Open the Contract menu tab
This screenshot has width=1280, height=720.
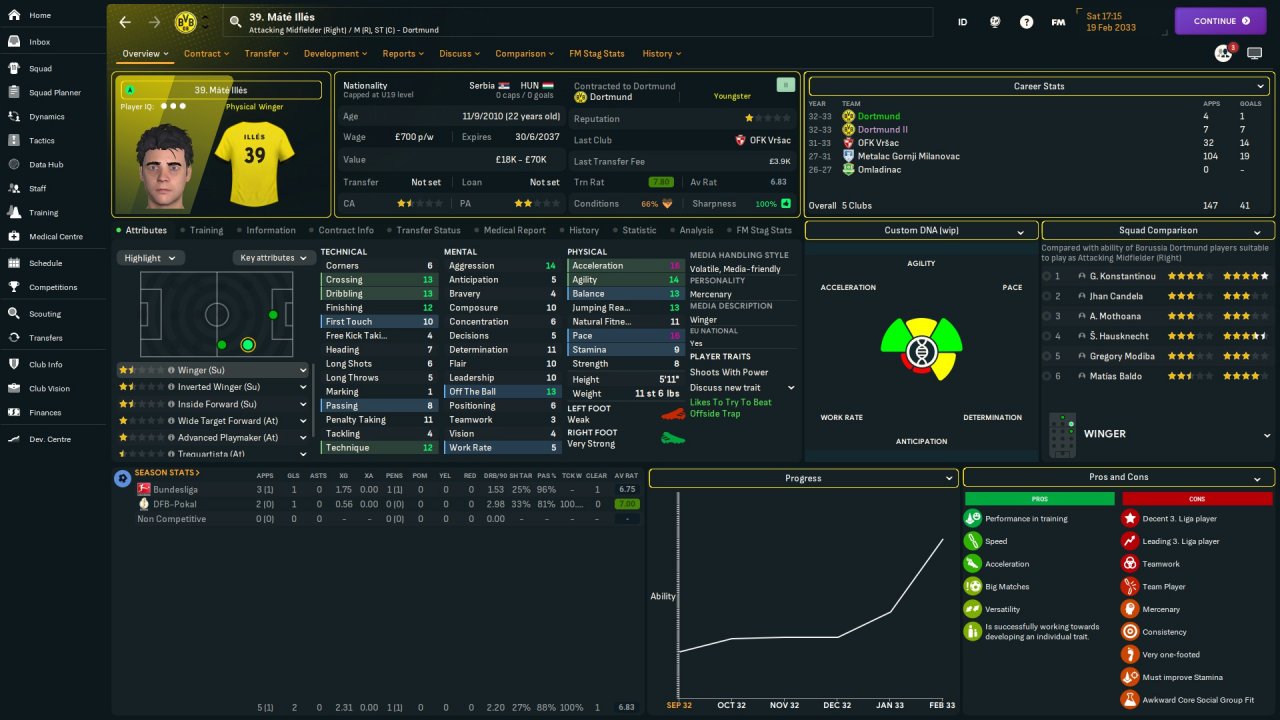pyautogui.click(x=206, y=54)
